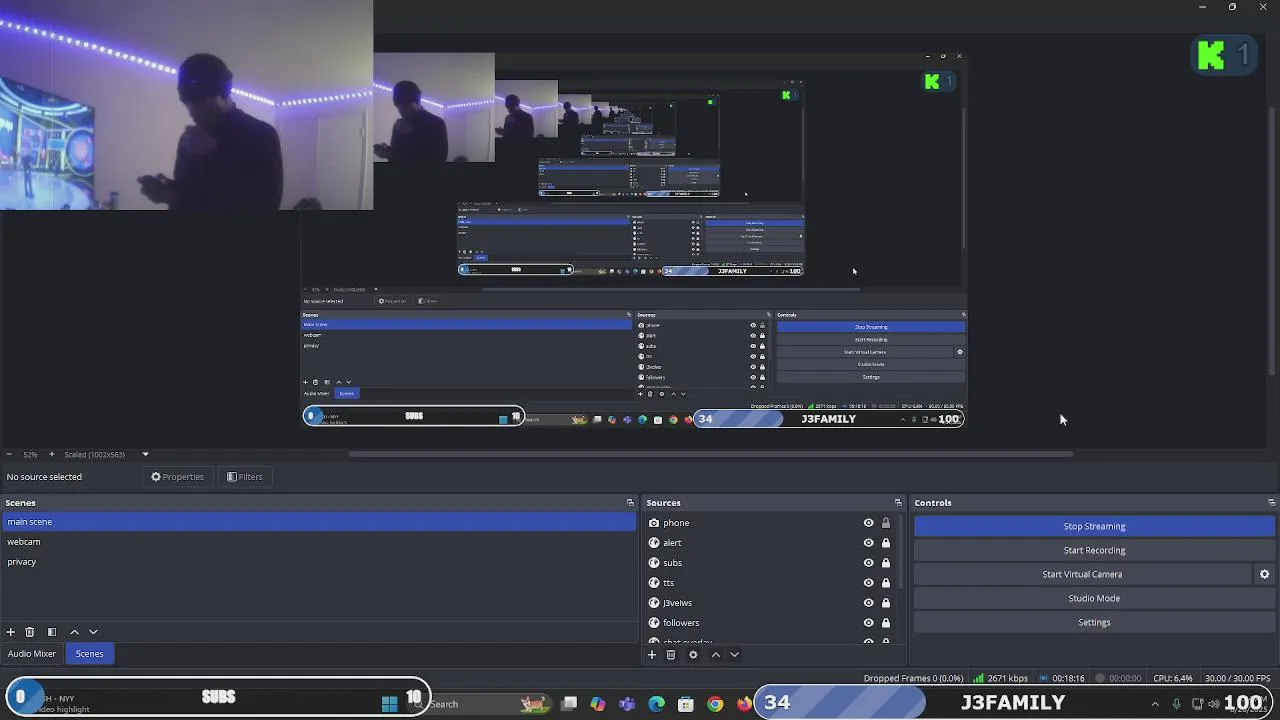Move source down in Sources toolbar

coord(734,655)
